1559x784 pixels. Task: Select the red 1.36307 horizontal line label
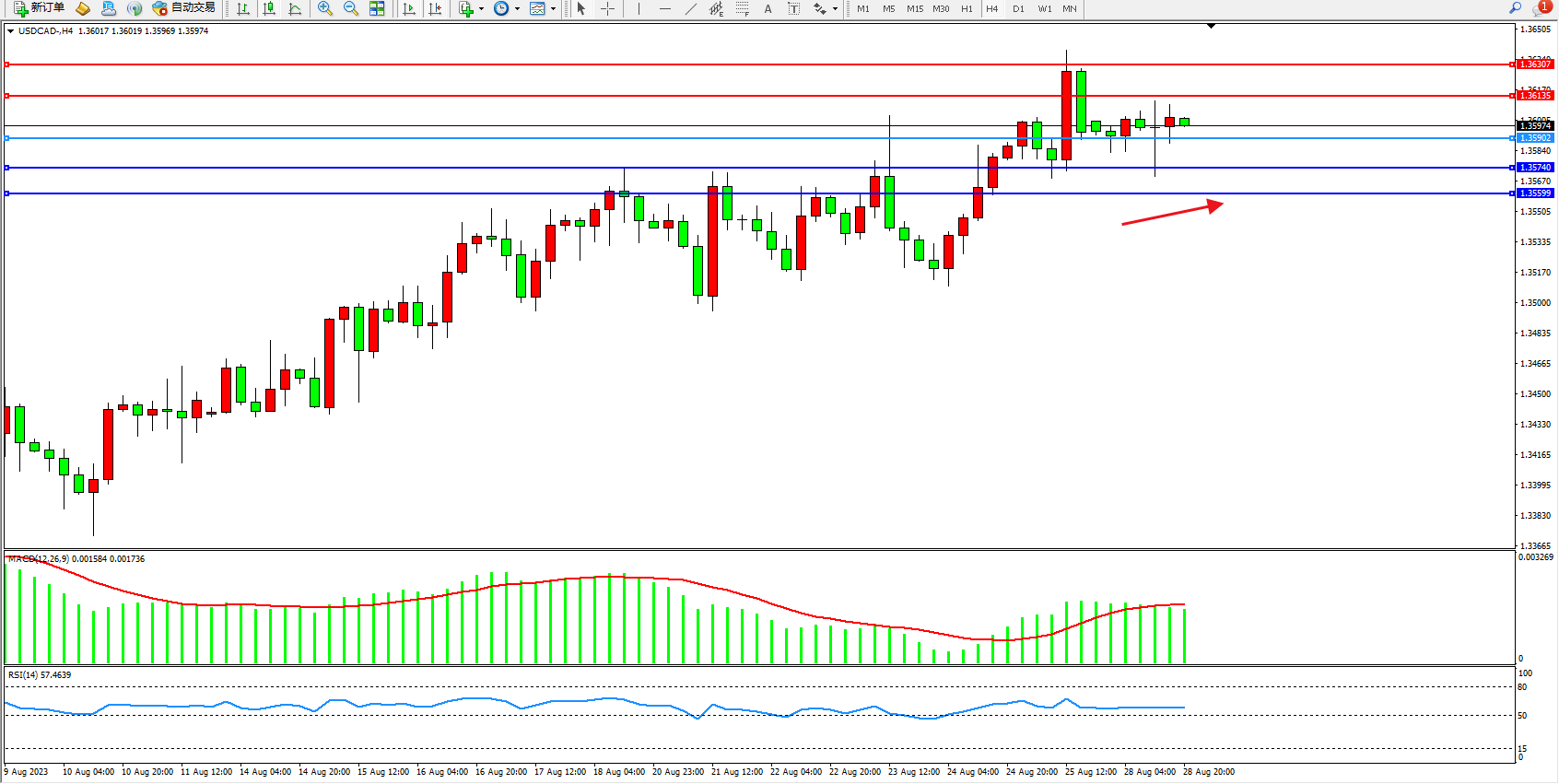[1535, 64]
